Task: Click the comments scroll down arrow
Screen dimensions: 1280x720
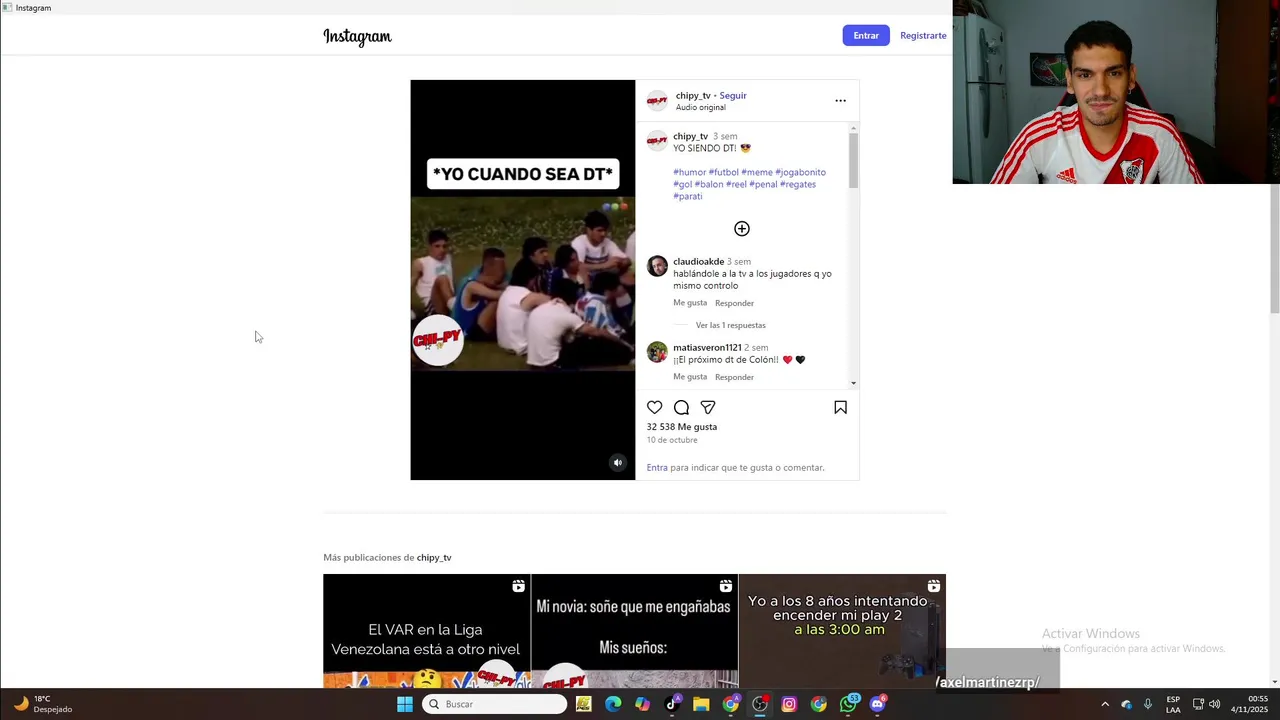Action: [853, 383]
